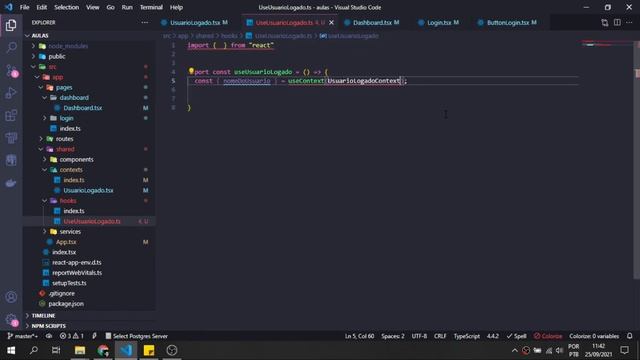Image resolution: width=640 pixels, height=360 pixels.
Task: Open the Run and Debug view
Action: (11, 93)
